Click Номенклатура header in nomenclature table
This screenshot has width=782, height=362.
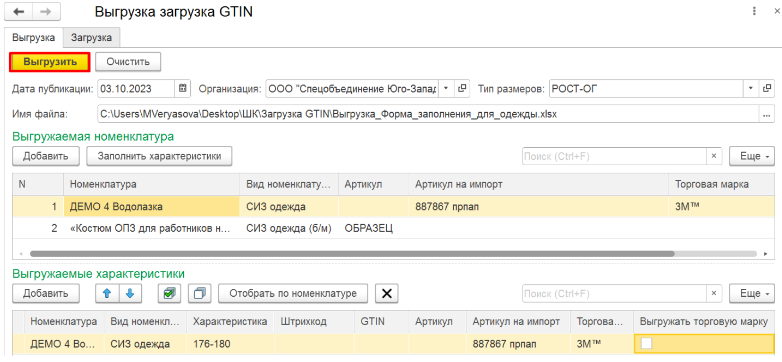pyautogui.click(x=152, y=184)
